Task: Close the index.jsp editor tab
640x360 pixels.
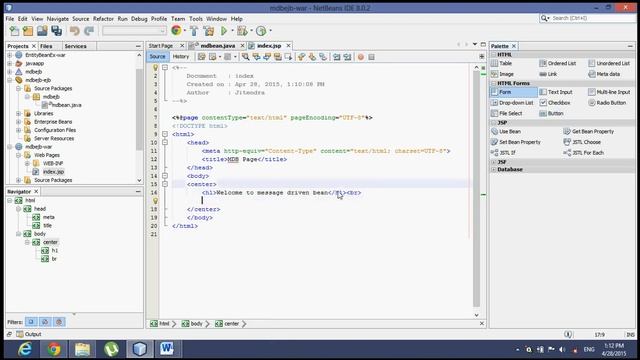Action: pos(288,46)
